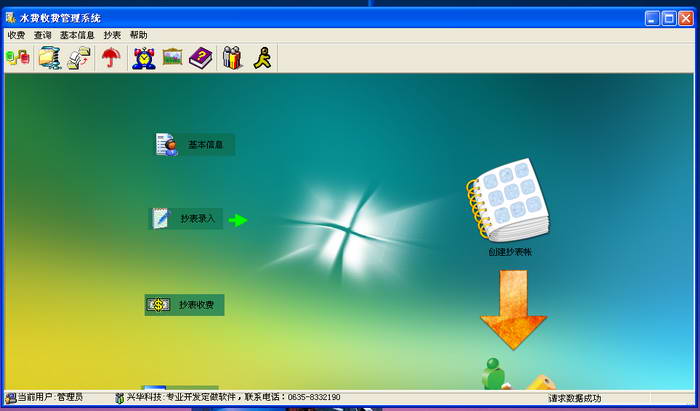Click the 创建抄表帐 notebook icon
700x411 pixels.
[508, 200]
